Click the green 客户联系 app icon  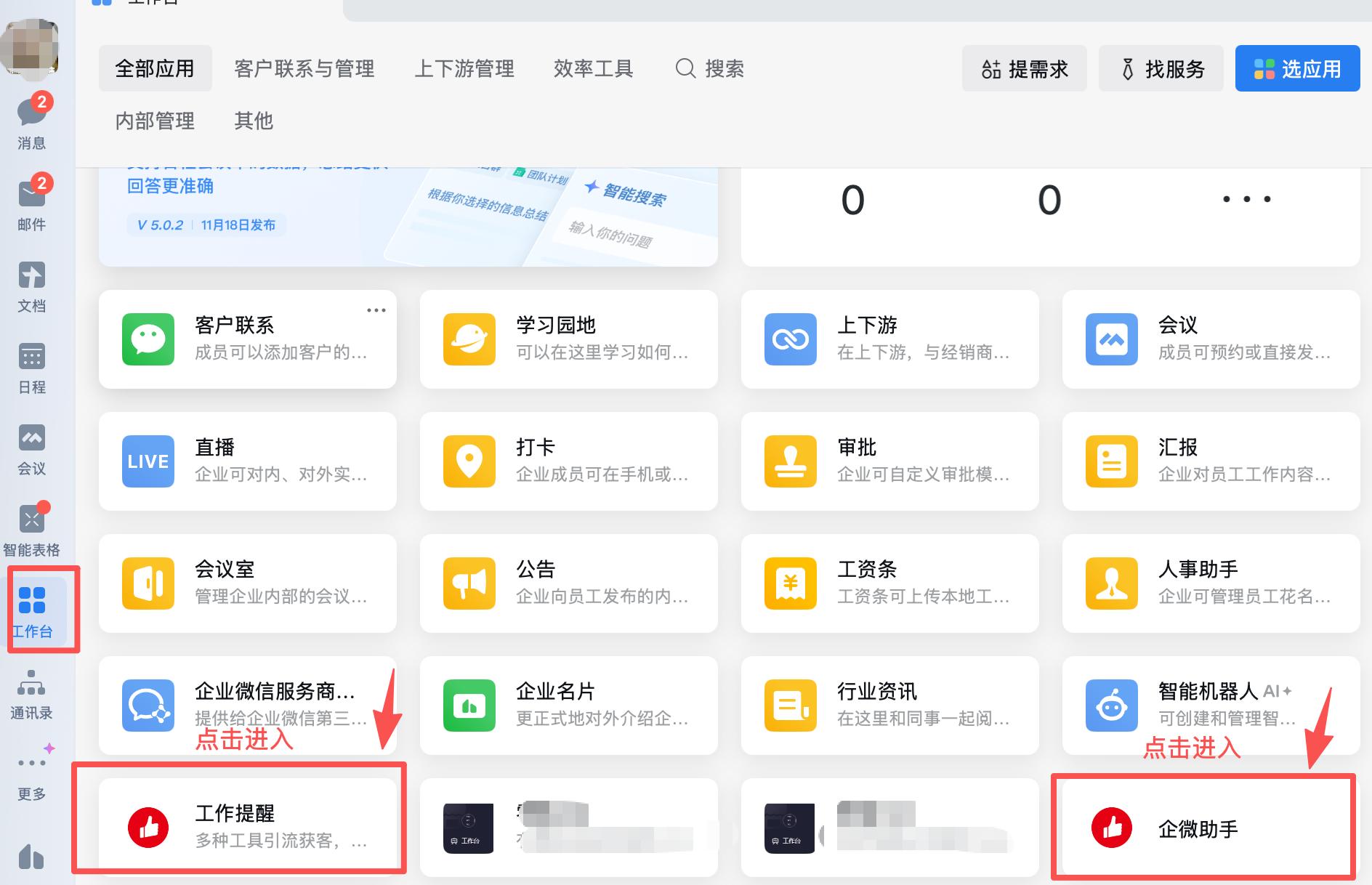pos(148,339)
